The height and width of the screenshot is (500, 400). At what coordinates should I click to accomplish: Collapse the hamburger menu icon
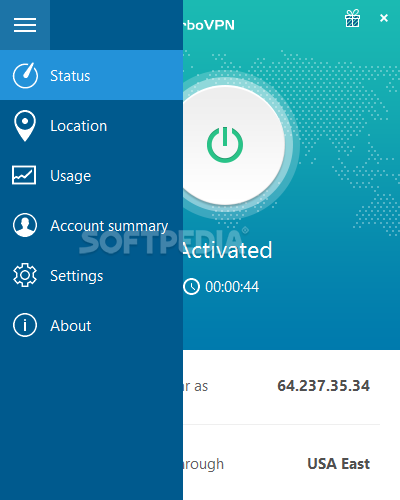coord(25,25)
